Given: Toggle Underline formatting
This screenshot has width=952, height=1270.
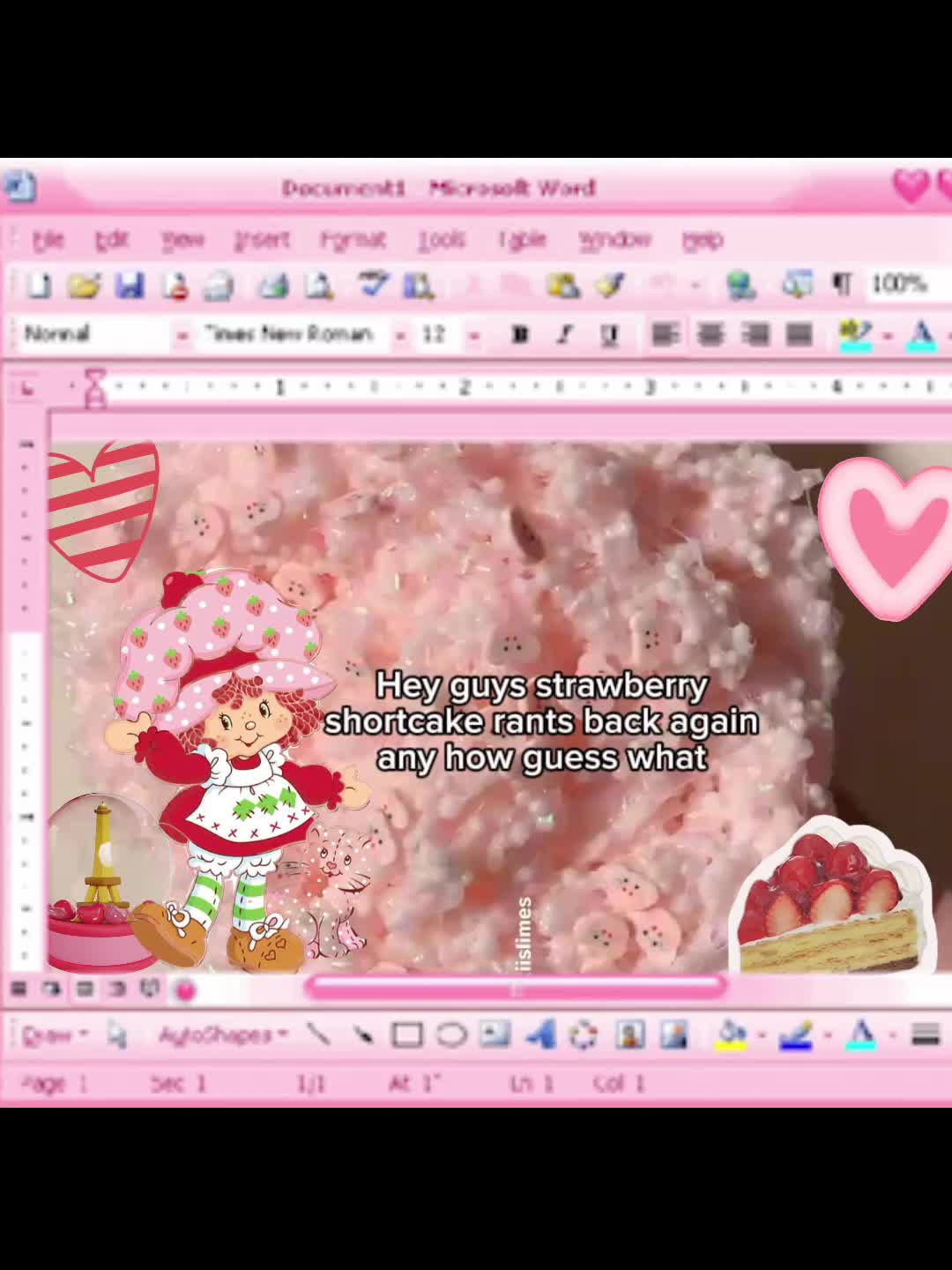Looking at the screenshot, I should pos(609,334).
